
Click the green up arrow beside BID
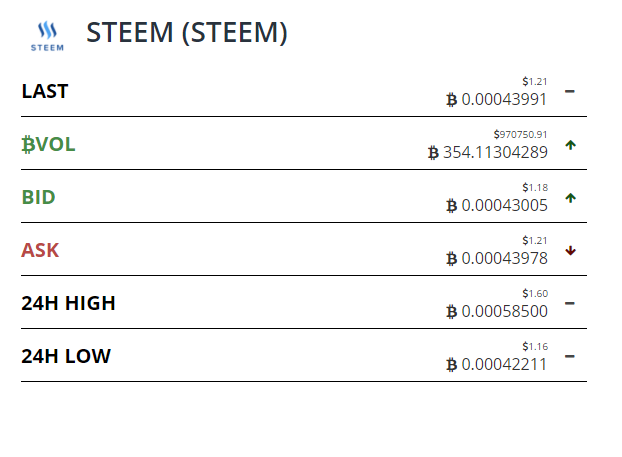coord(570,198)
